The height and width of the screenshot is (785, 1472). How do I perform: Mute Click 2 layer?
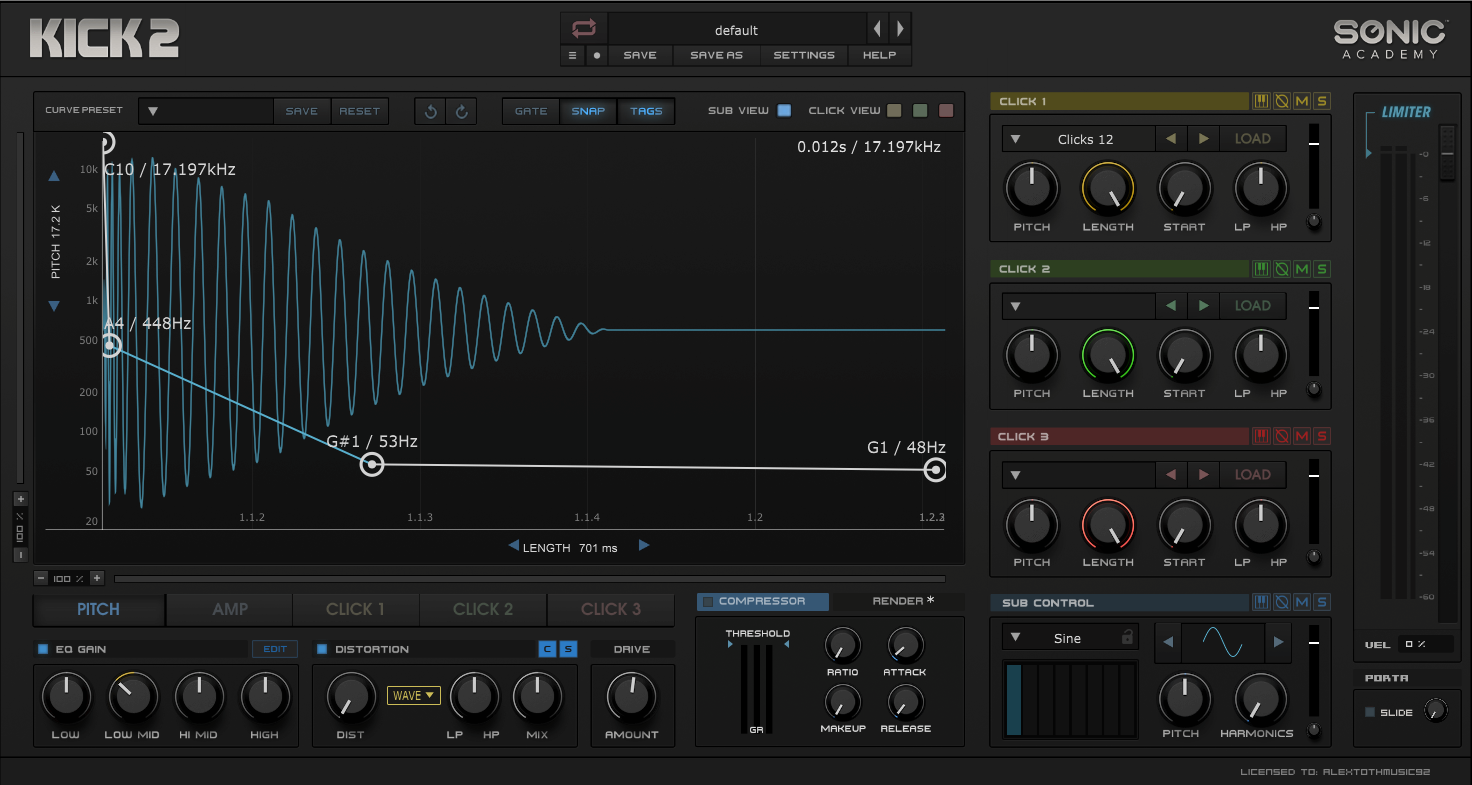click(1302, 269)
